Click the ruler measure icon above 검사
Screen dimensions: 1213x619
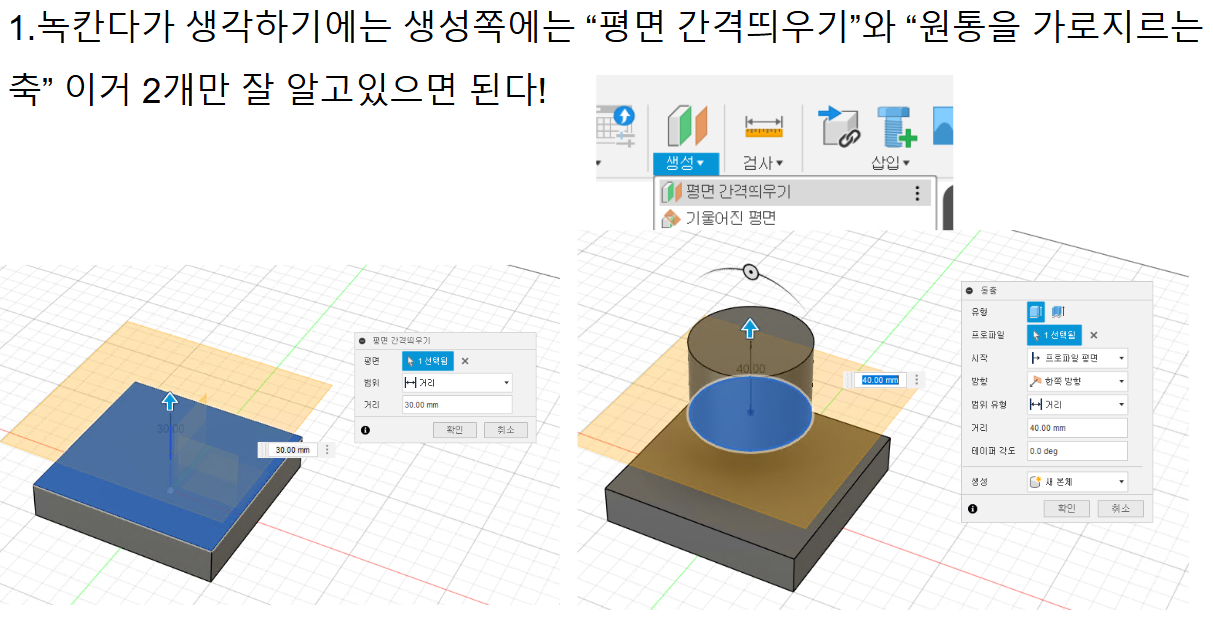(x=763, y=127)
